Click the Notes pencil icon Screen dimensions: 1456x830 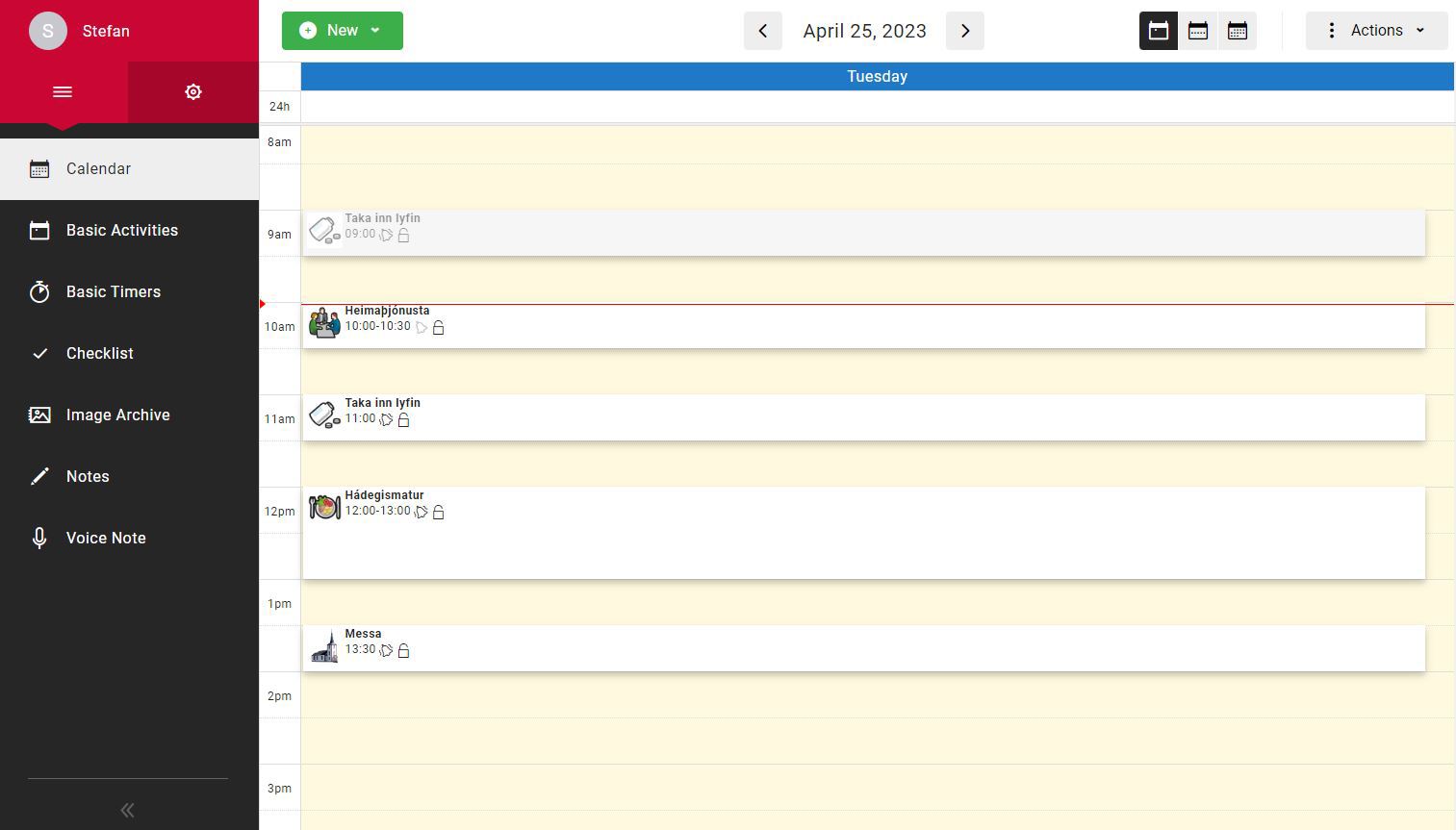(39, 477)
